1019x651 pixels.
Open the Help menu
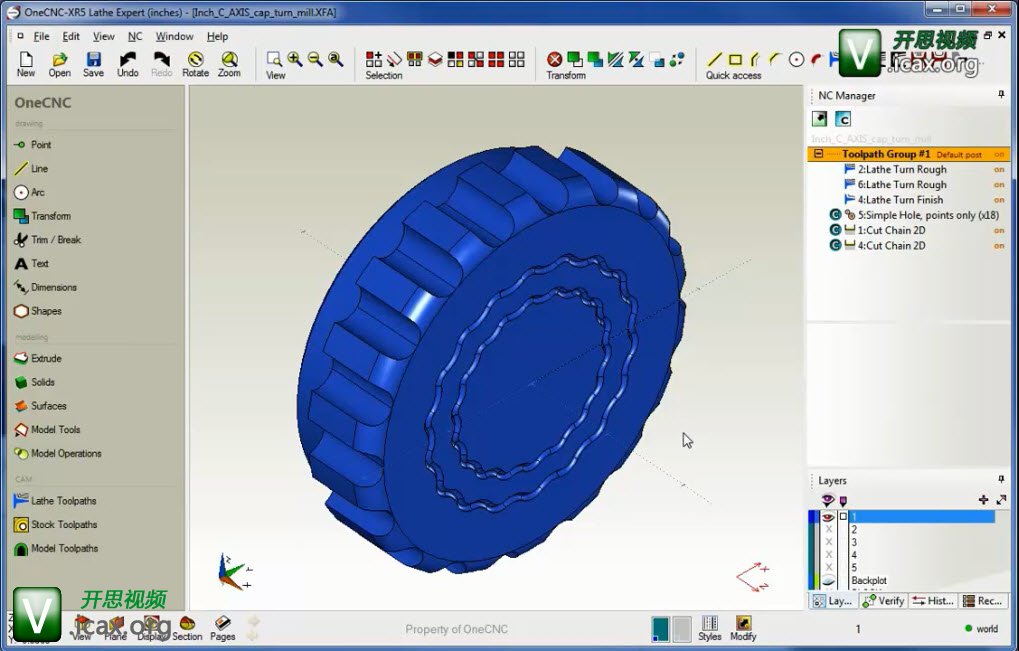point(217,36)
